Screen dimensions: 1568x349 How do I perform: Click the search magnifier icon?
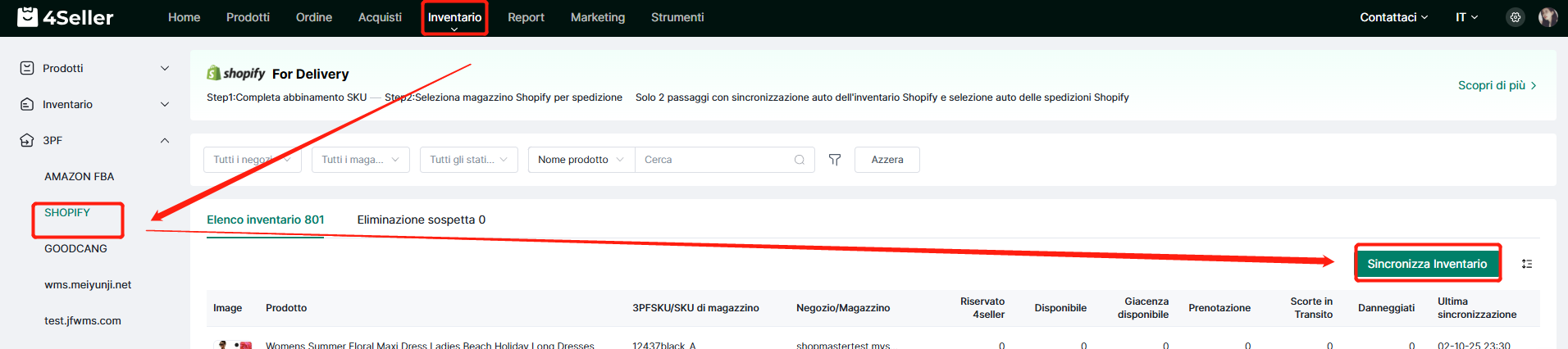tap(800, 160)
